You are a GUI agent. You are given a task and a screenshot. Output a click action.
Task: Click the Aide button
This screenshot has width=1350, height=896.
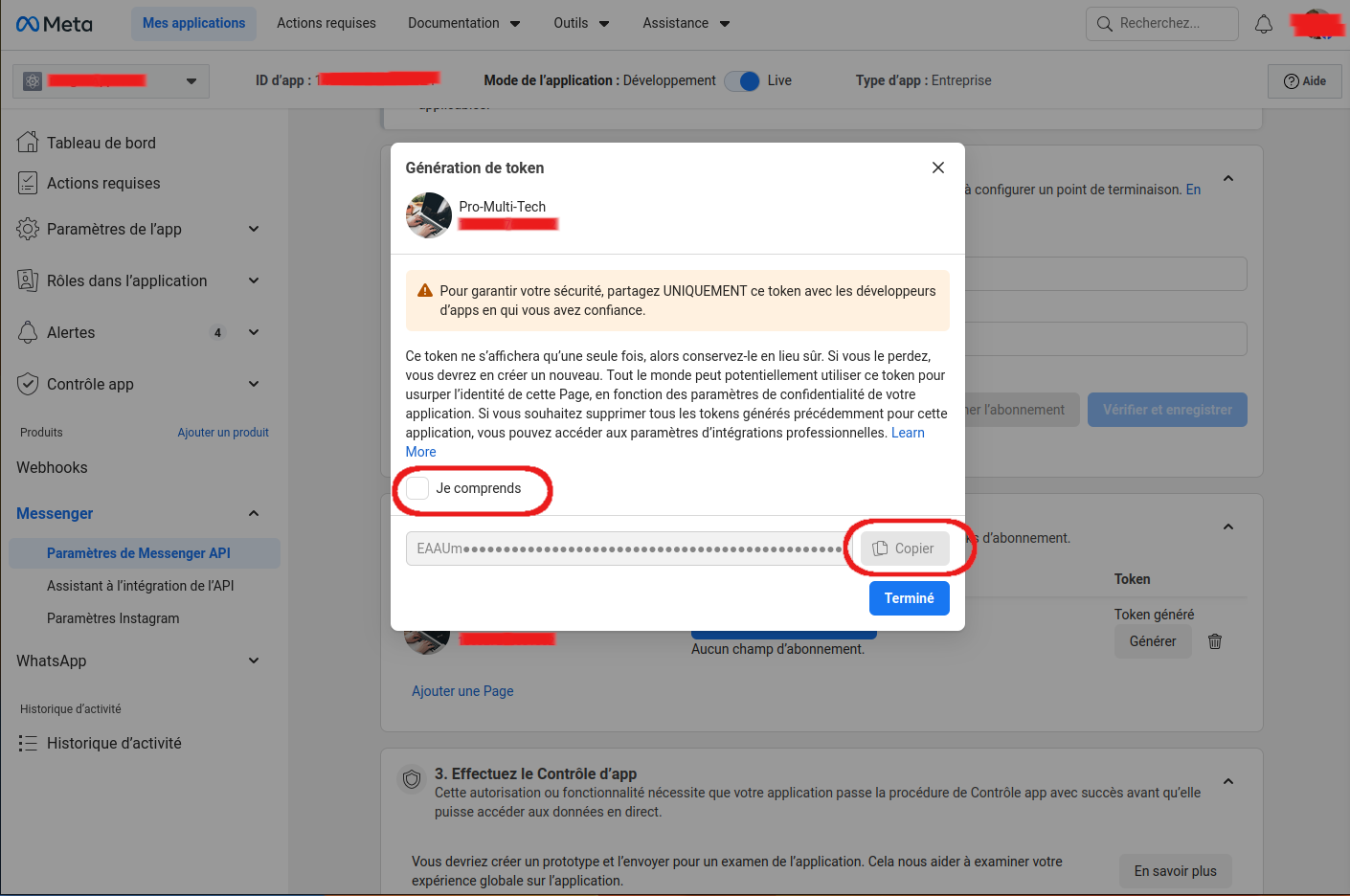(x=1305, y=81)
